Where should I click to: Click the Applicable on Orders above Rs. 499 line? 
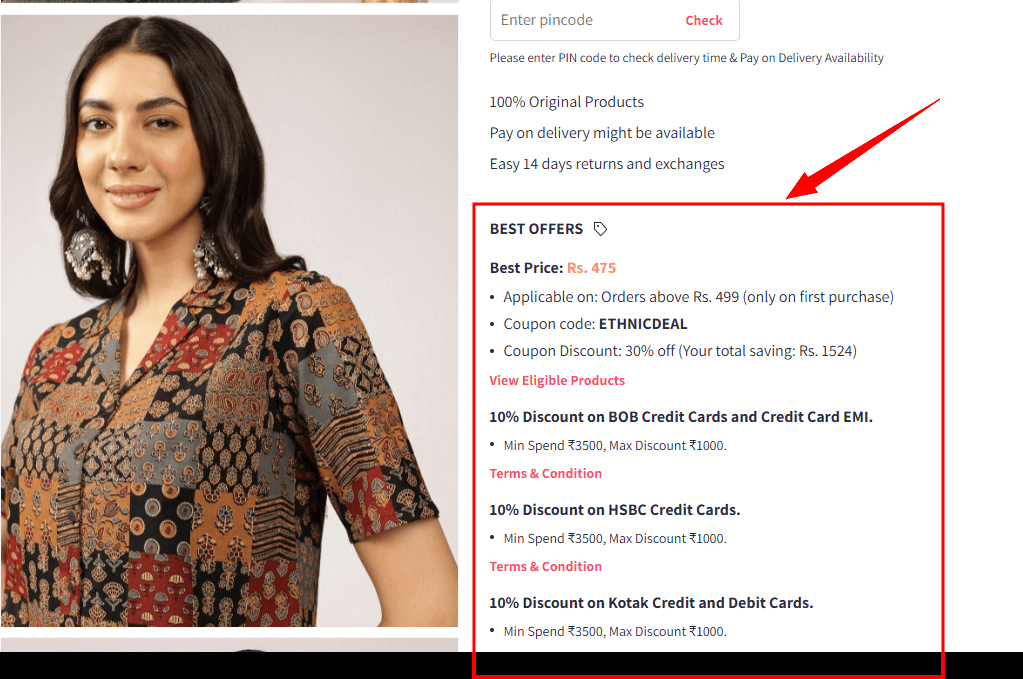pyautogui.click(x=698, y=297)
